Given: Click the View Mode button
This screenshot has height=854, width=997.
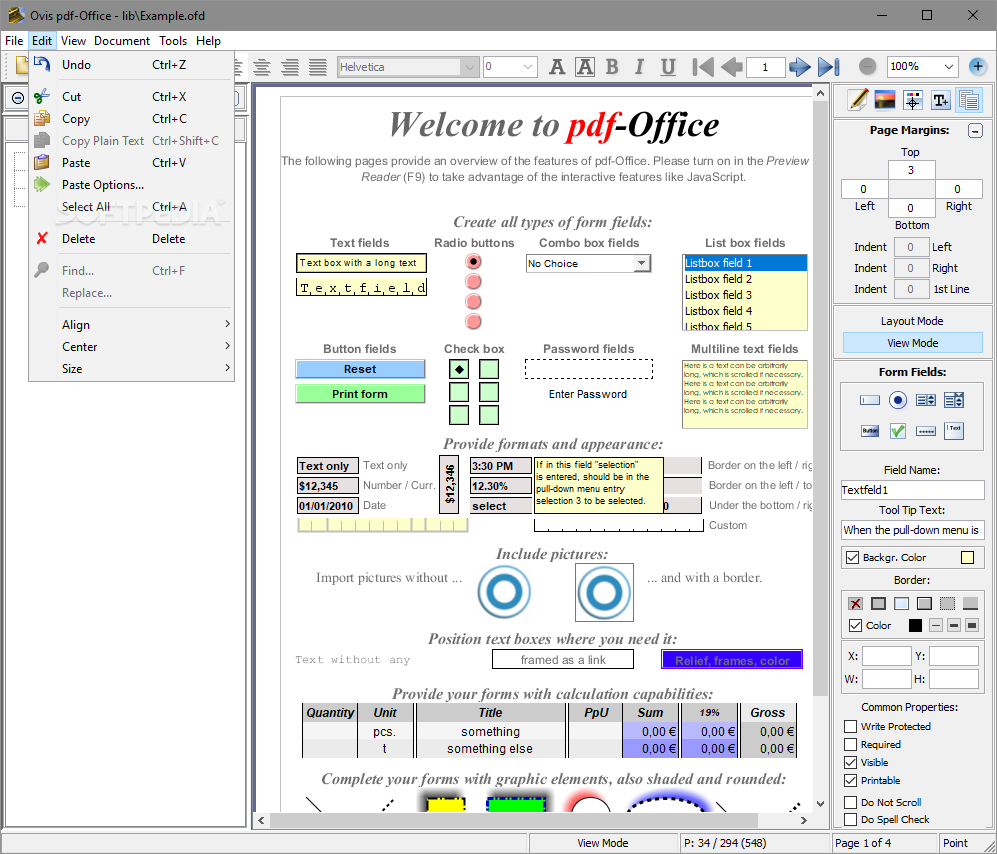Looking at the screenshot, I should pyautogui.click(x=912, y=343).
